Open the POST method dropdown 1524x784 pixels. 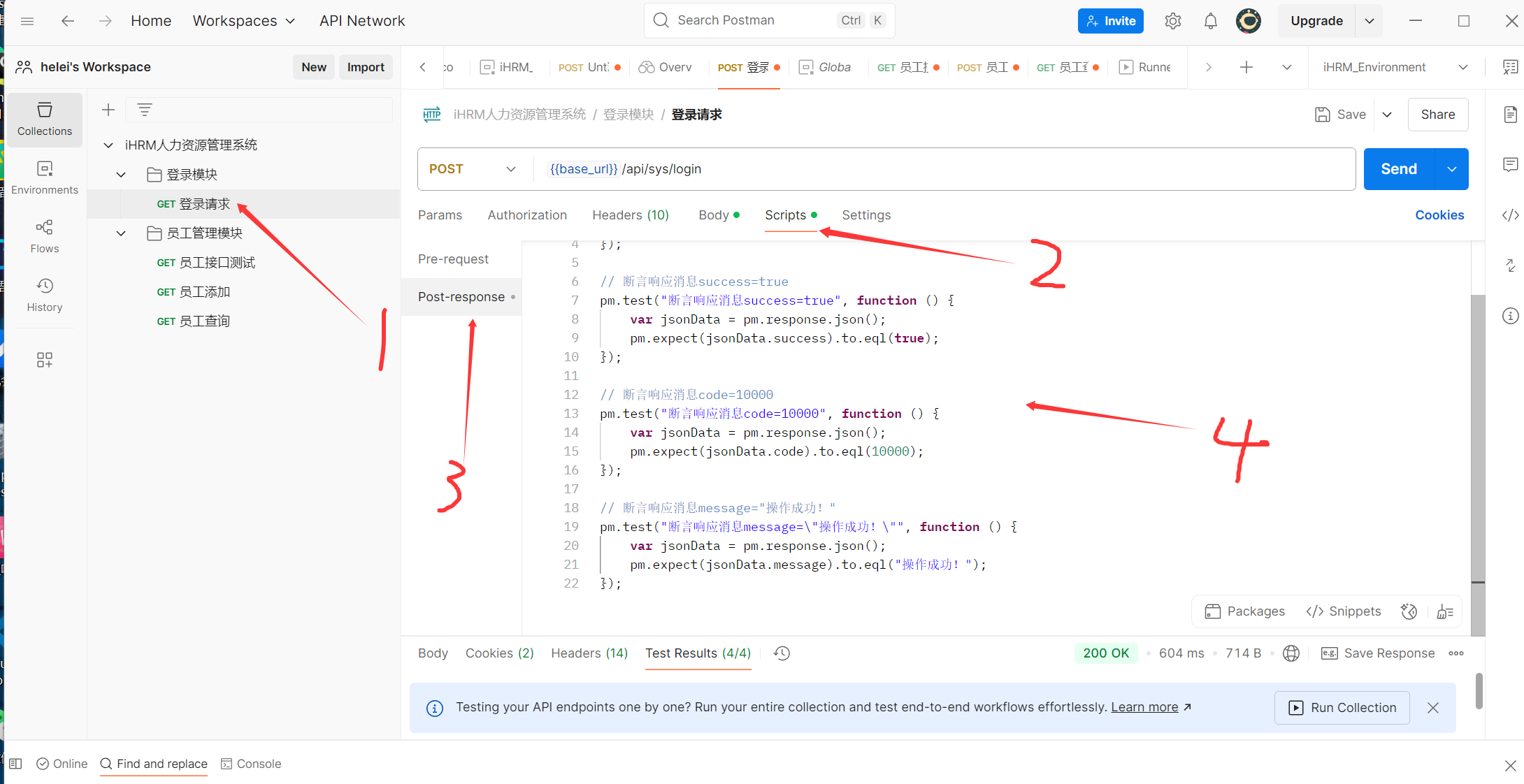473,169
